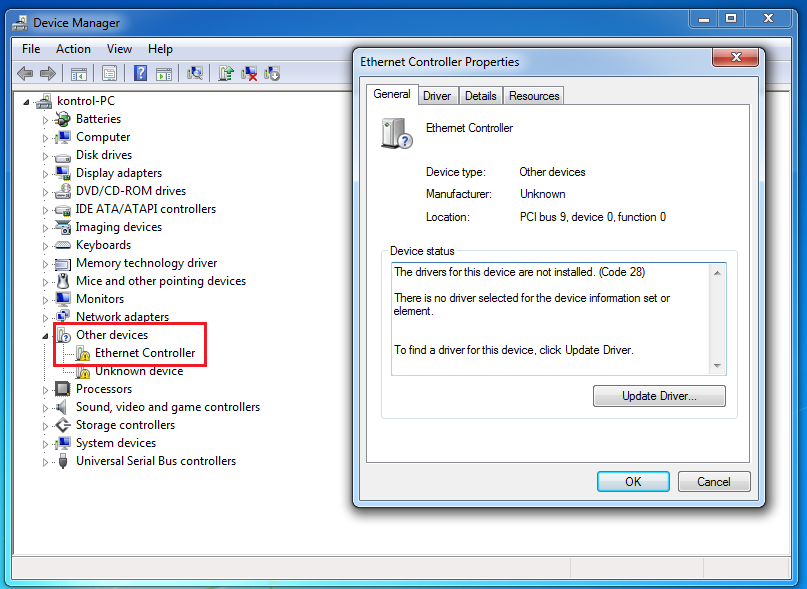Toggle the Show/Hide Action Pane icon
This screenshot has height=589, width=807.
[164, 74]
